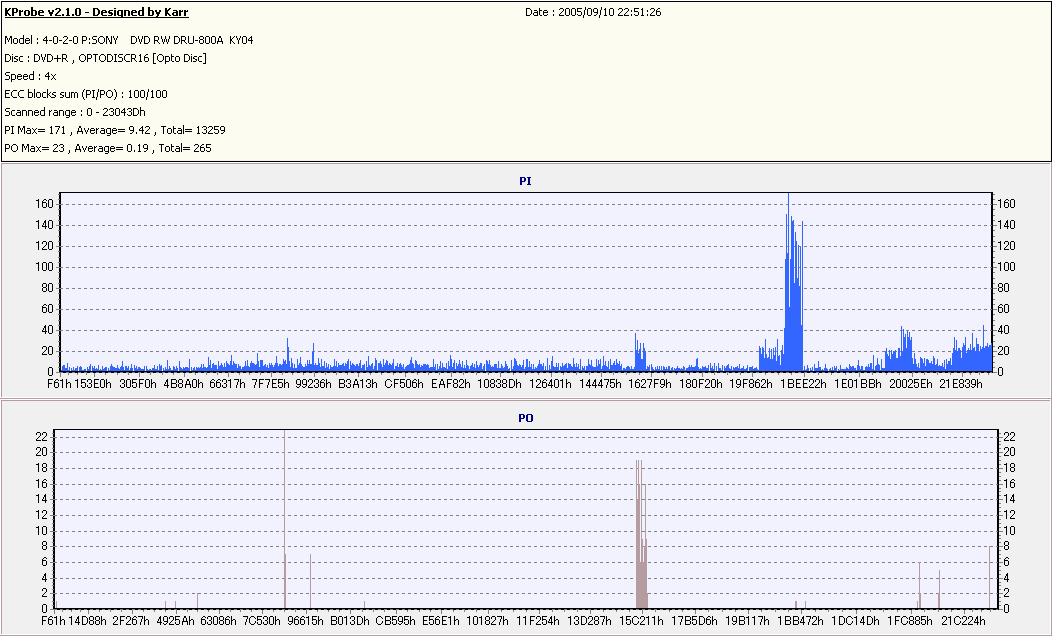Click the '7F7E5h' axis label
1052x636 pixels.
[x=270, y=384]
